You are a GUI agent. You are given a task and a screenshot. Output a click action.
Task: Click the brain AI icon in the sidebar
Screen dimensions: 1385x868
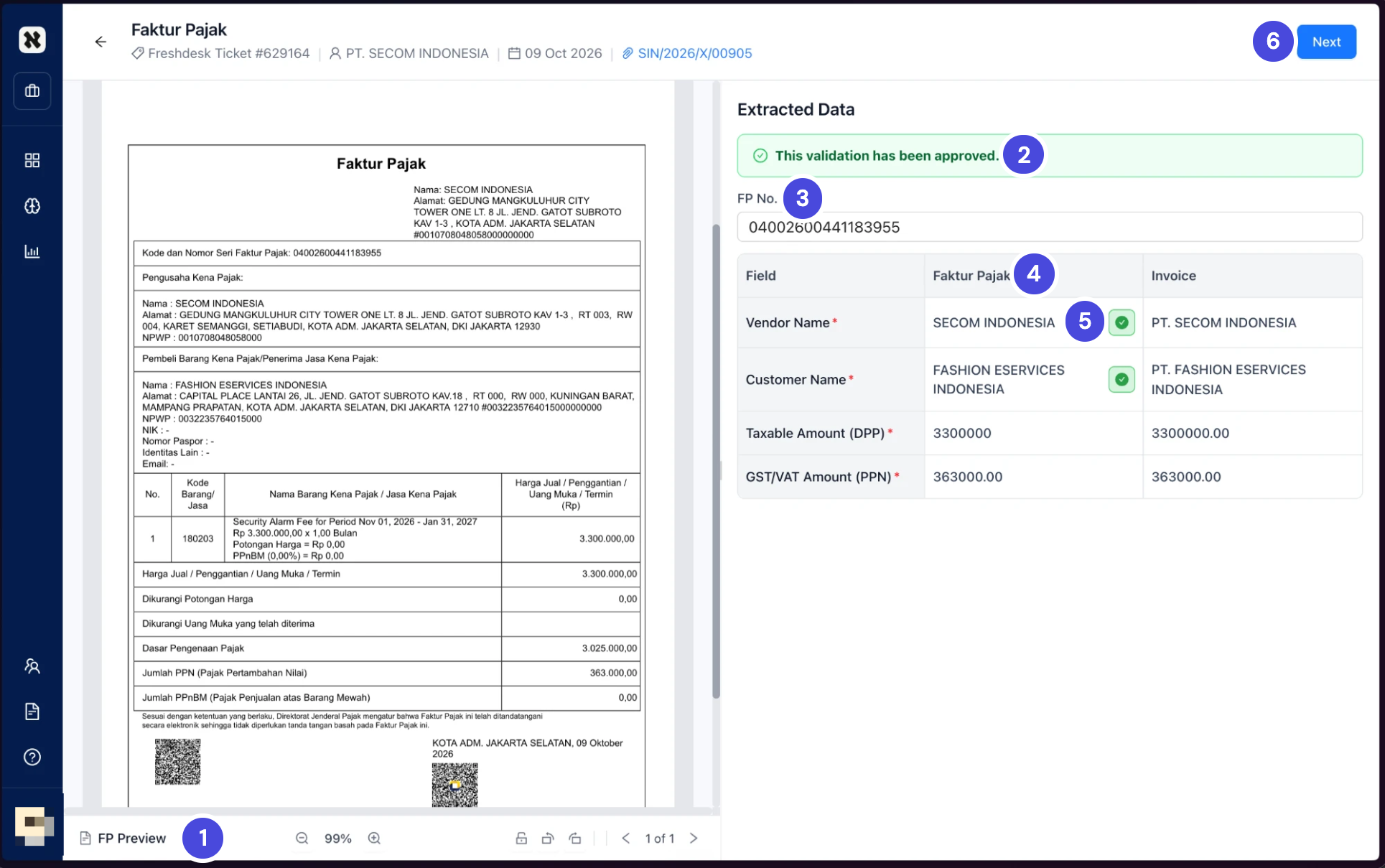32,206
